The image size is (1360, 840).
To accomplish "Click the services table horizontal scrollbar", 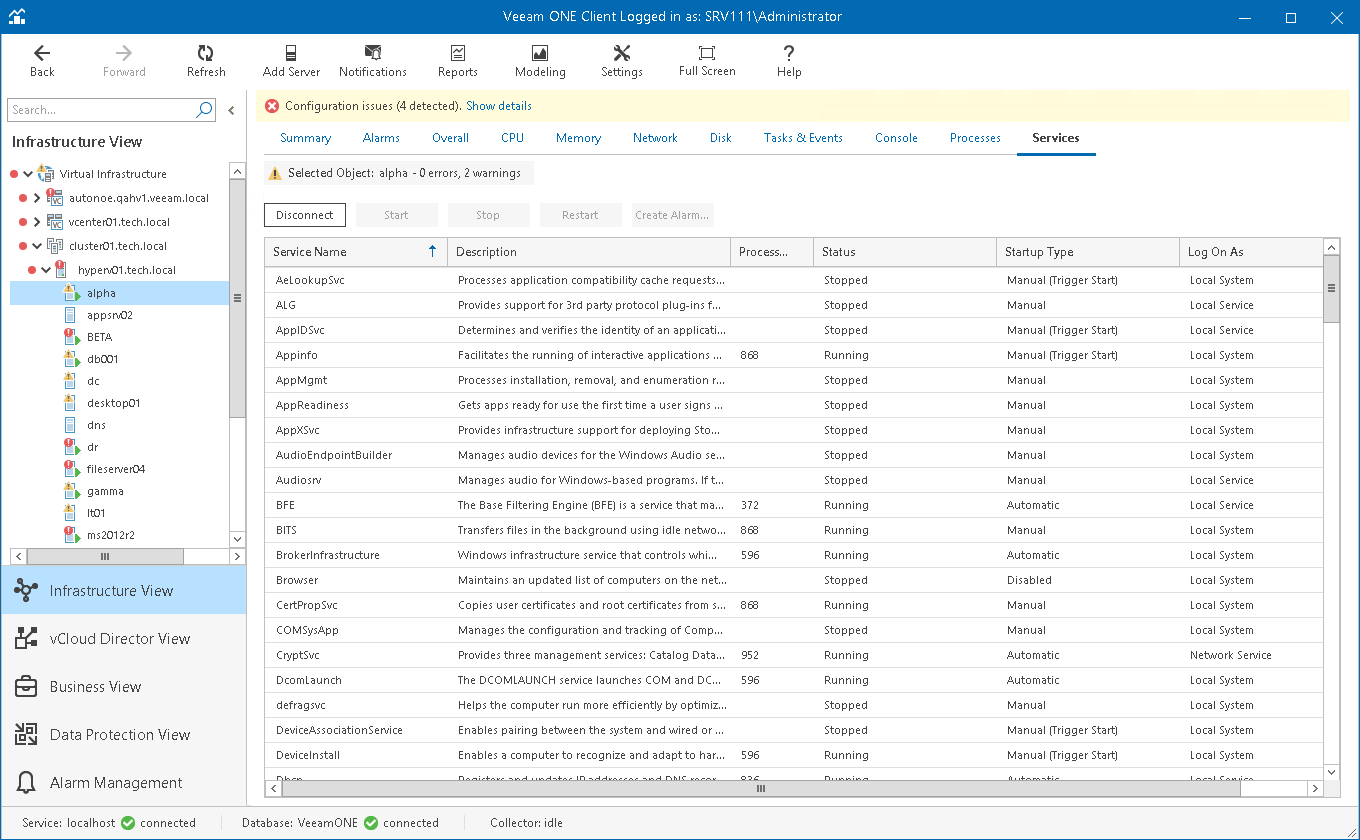I will (760, 789).
